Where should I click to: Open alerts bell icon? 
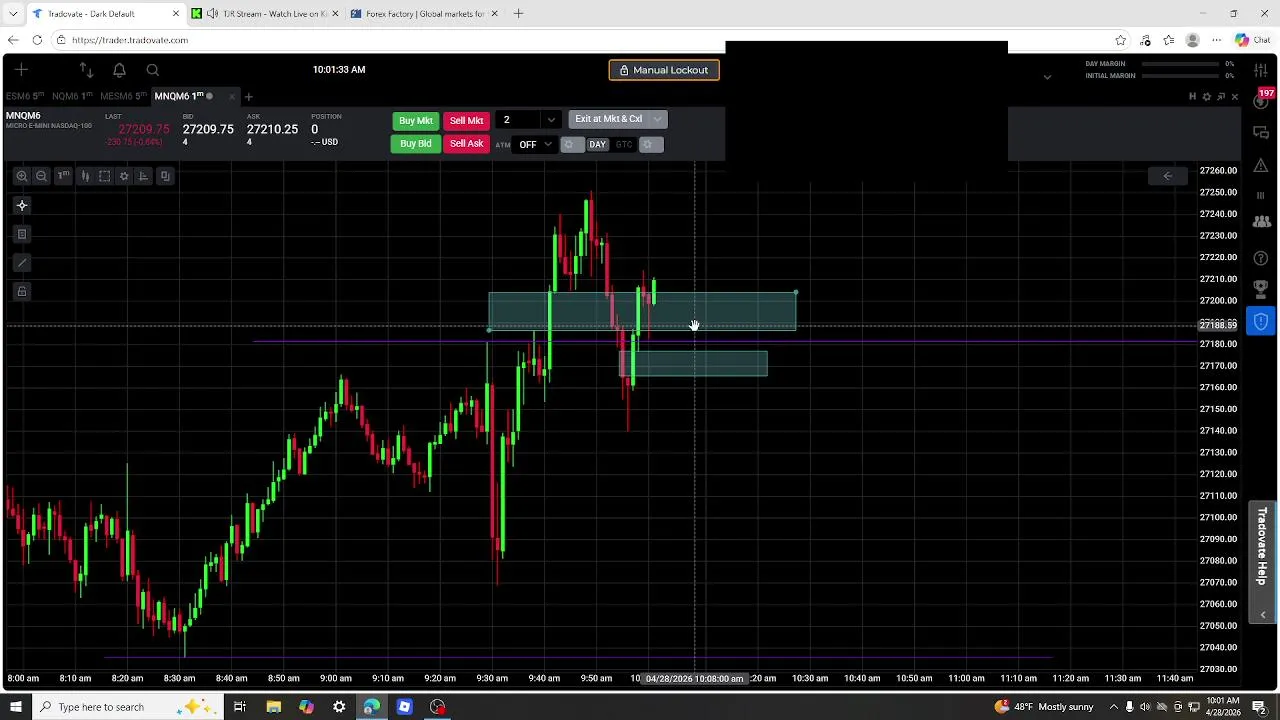pyautogui.click(x=119, y=70)
